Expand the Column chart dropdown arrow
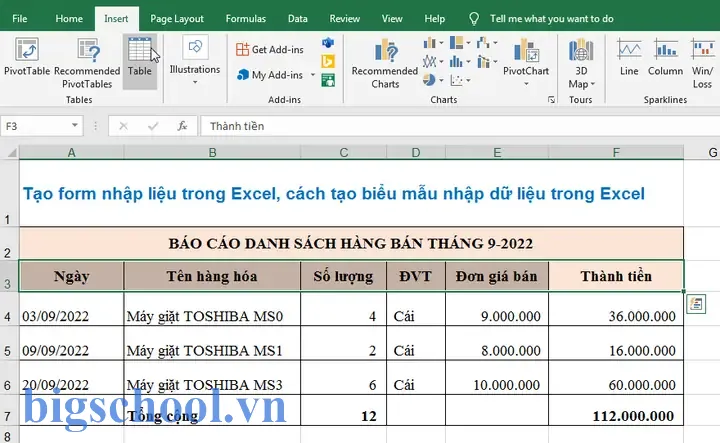The width and height of the screenshot is (720, 443). coord(441,43)
